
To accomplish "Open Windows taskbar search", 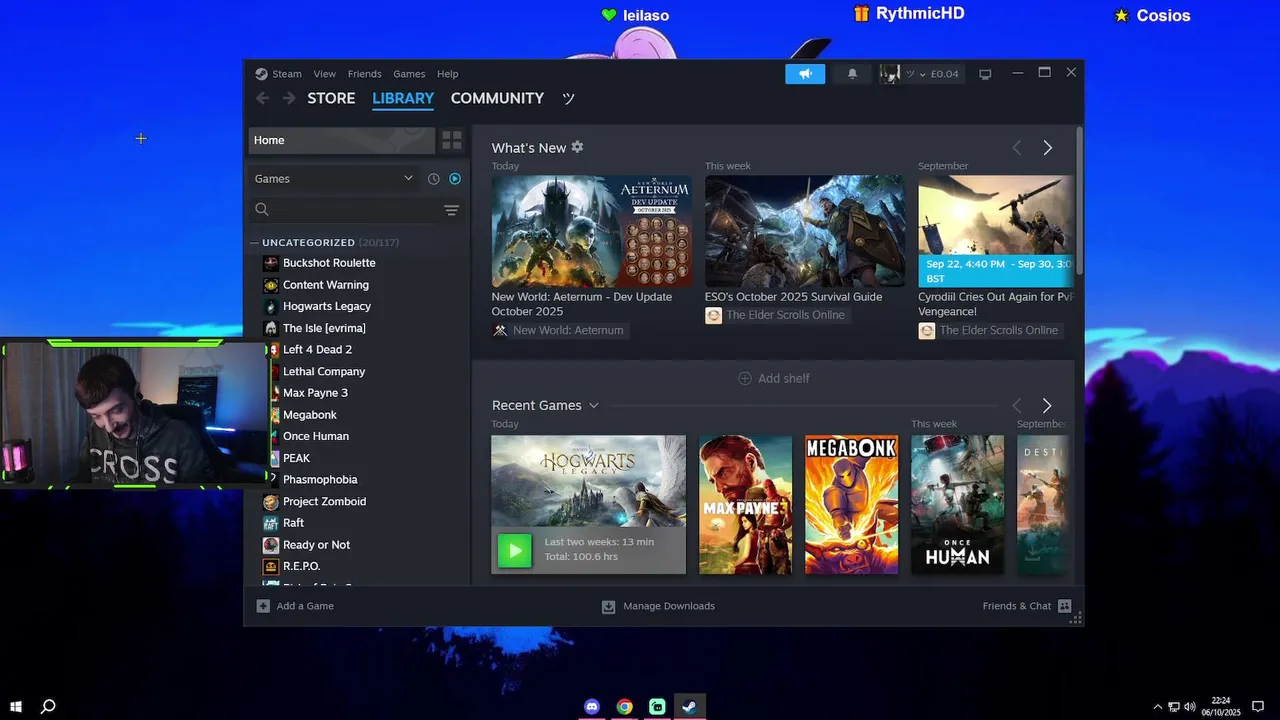I will (x=47, y=706).
